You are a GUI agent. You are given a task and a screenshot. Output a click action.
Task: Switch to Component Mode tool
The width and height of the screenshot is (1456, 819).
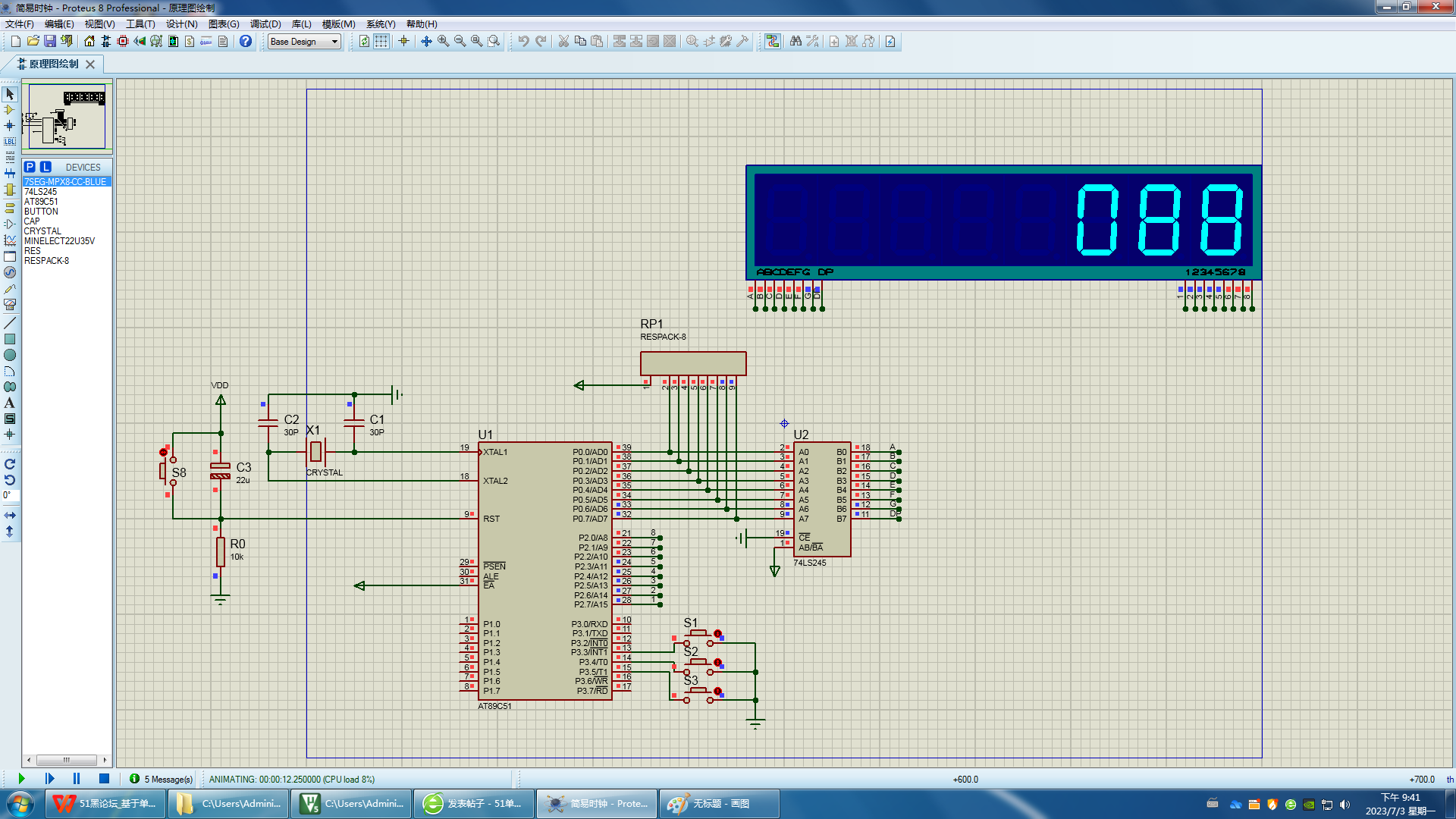[x=10, y=110]
